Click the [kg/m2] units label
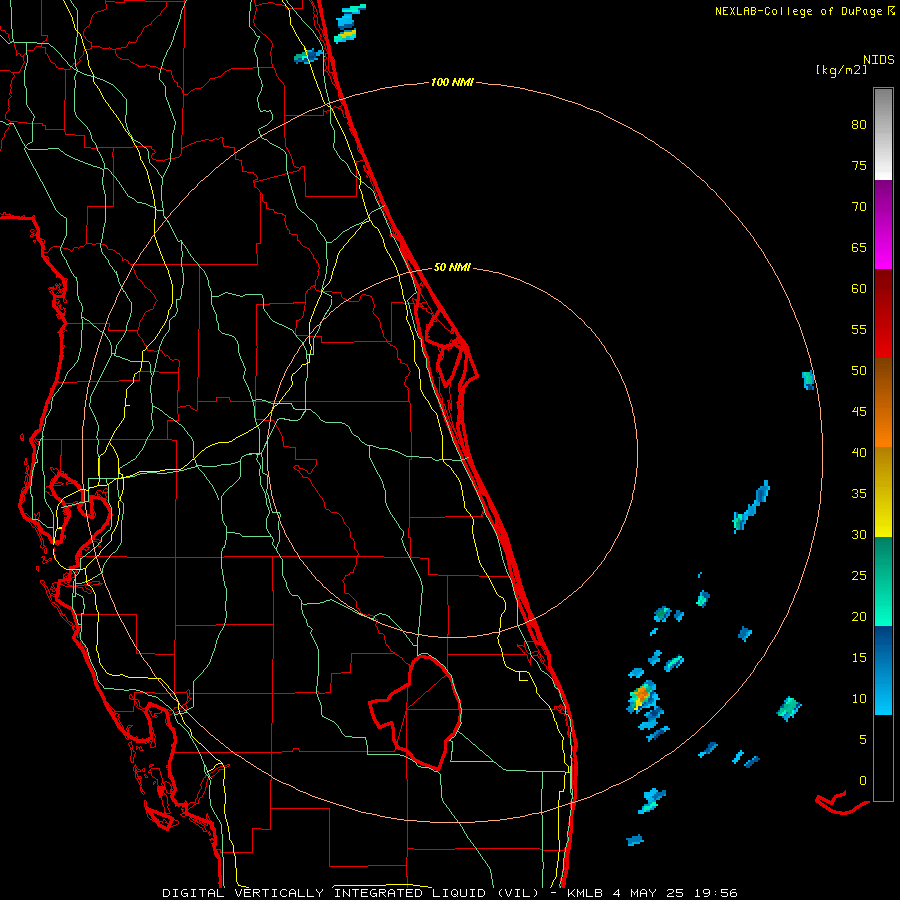The image size is (900, 900). pyautogui.click(x=841, y=70)
